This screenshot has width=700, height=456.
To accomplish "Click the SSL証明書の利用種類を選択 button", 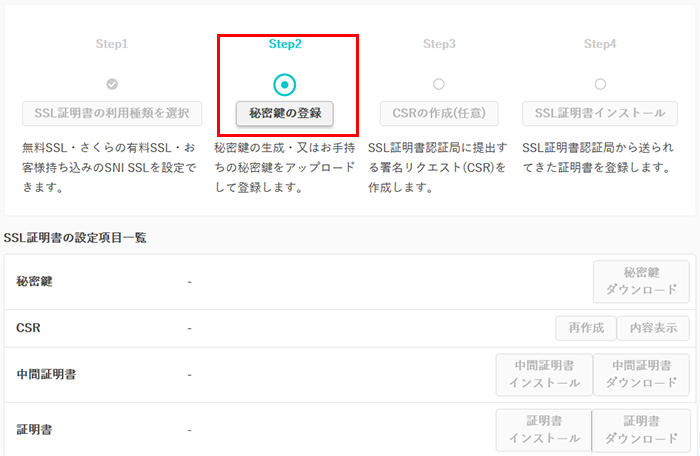I will [112, 113].
